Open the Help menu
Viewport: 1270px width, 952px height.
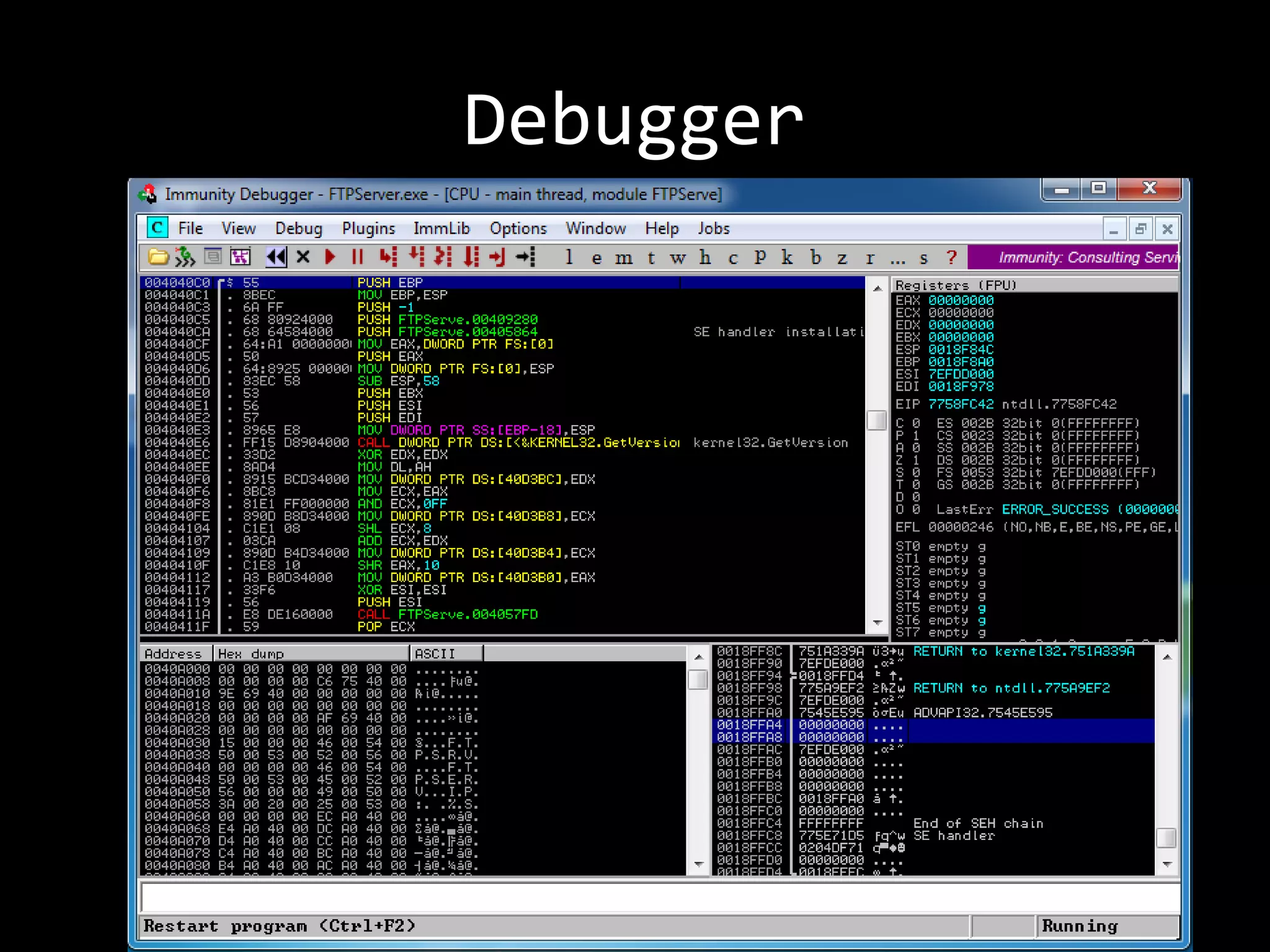pos(662,228)
